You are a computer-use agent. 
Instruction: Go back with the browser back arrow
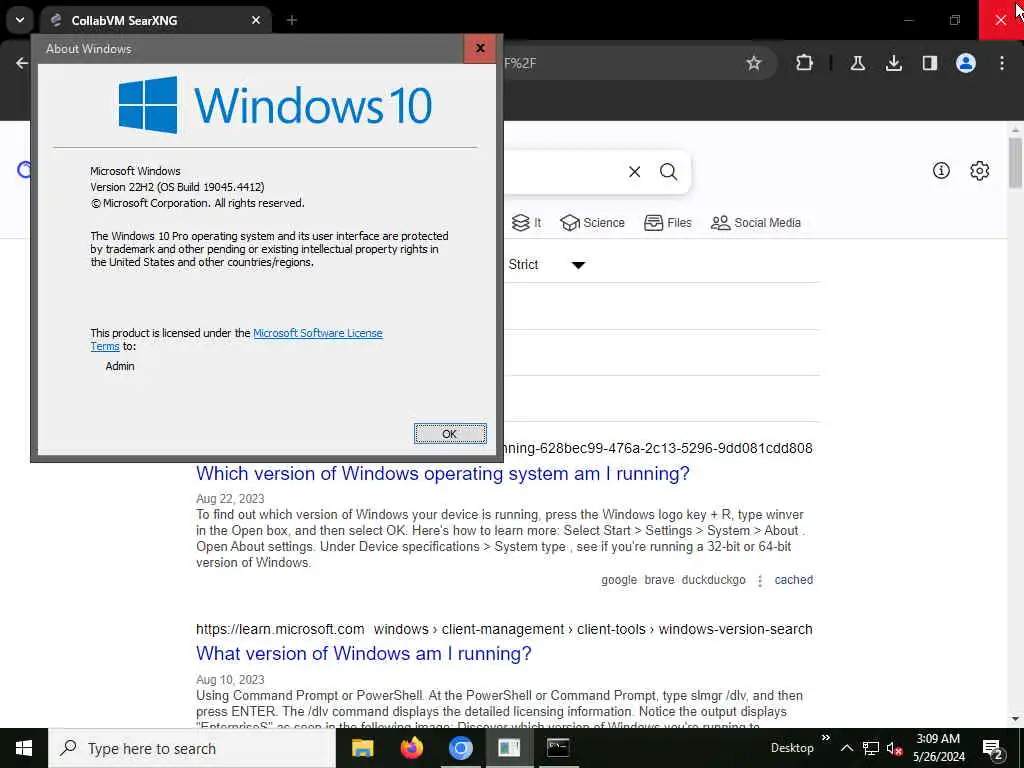(22, 63)
